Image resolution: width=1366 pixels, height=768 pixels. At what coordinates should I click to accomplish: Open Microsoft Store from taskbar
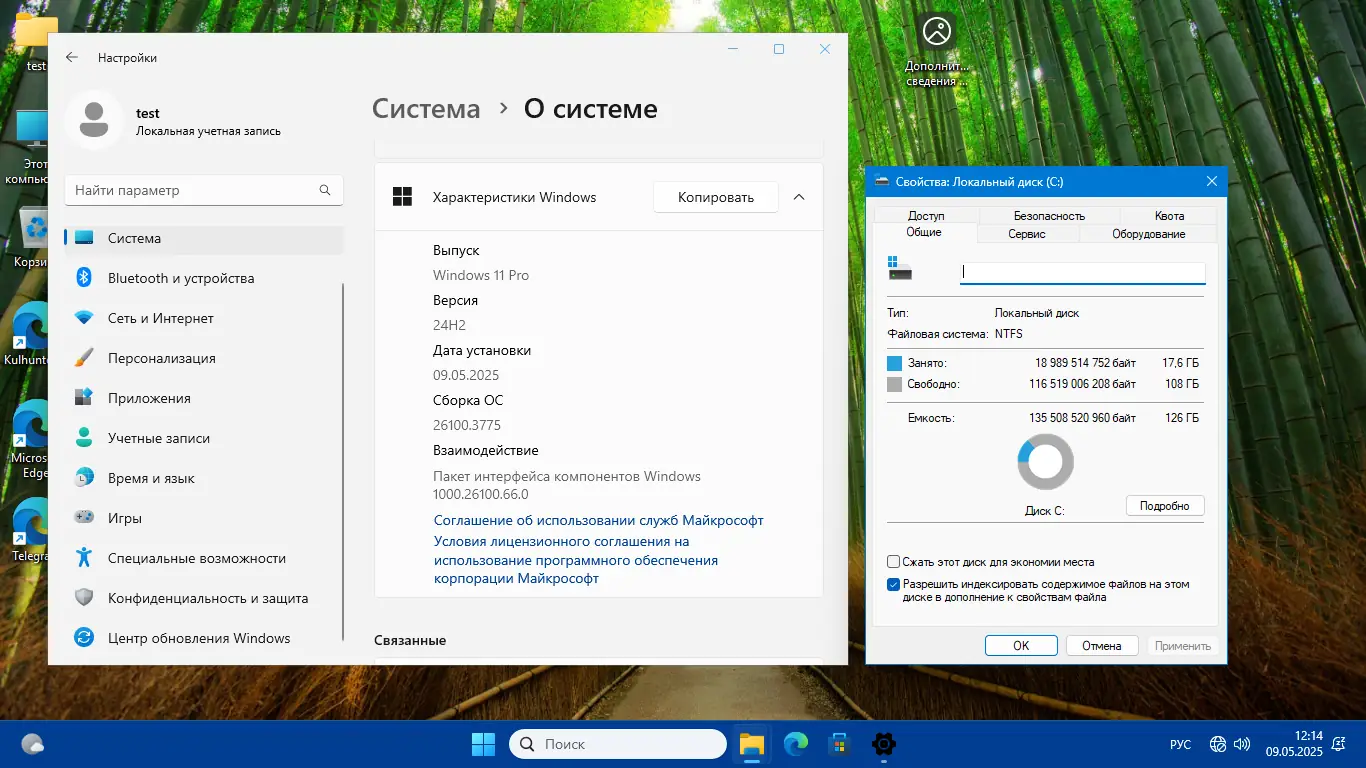point(839,744)
